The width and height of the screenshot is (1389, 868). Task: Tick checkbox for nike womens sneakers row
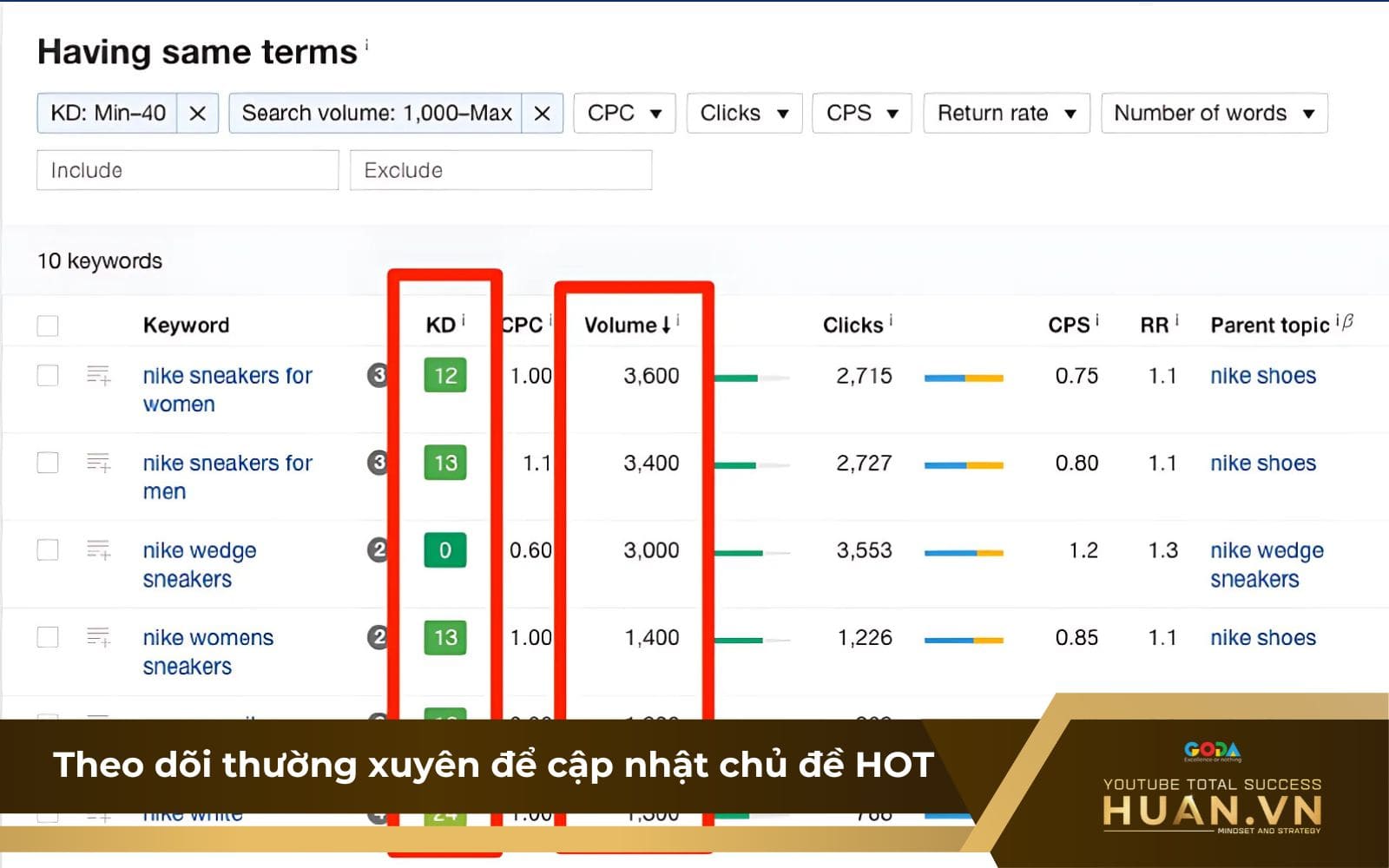48,637
